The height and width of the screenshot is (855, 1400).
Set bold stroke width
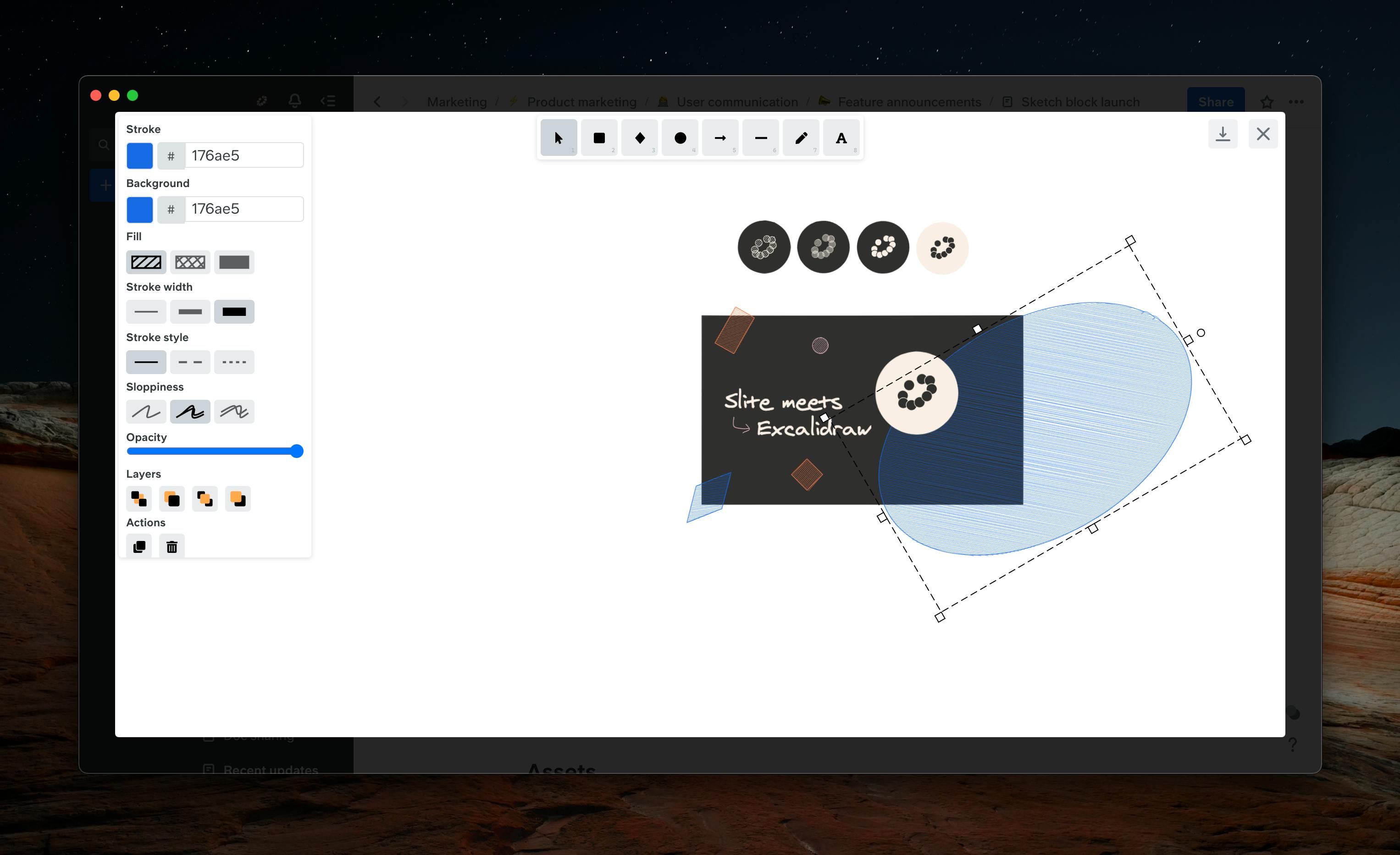coord(190,311)
